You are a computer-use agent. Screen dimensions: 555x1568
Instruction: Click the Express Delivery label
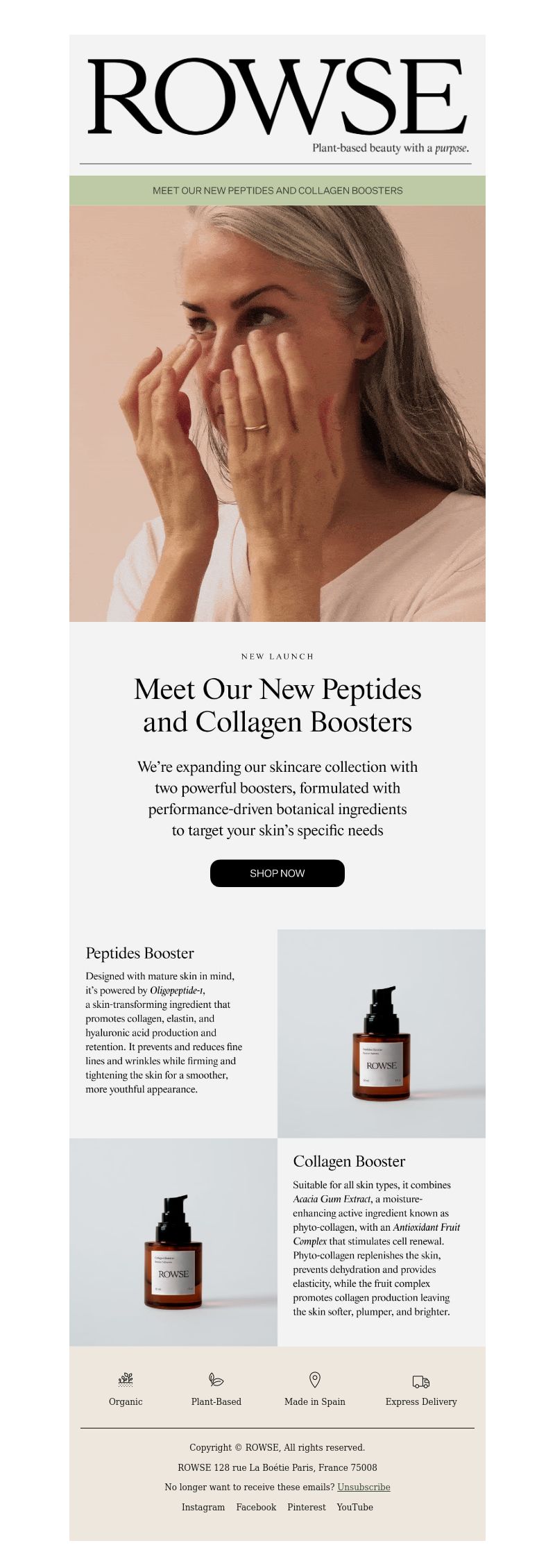click(421, 1401)
